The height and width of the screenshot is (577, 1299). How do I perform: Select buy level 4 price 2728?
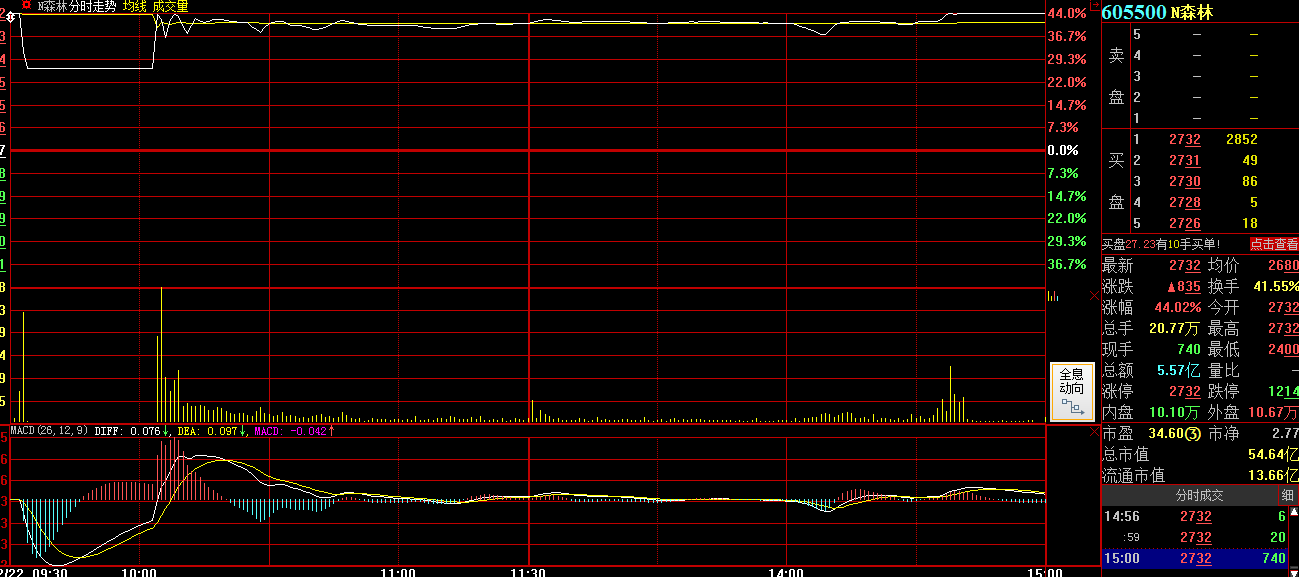1185,203
